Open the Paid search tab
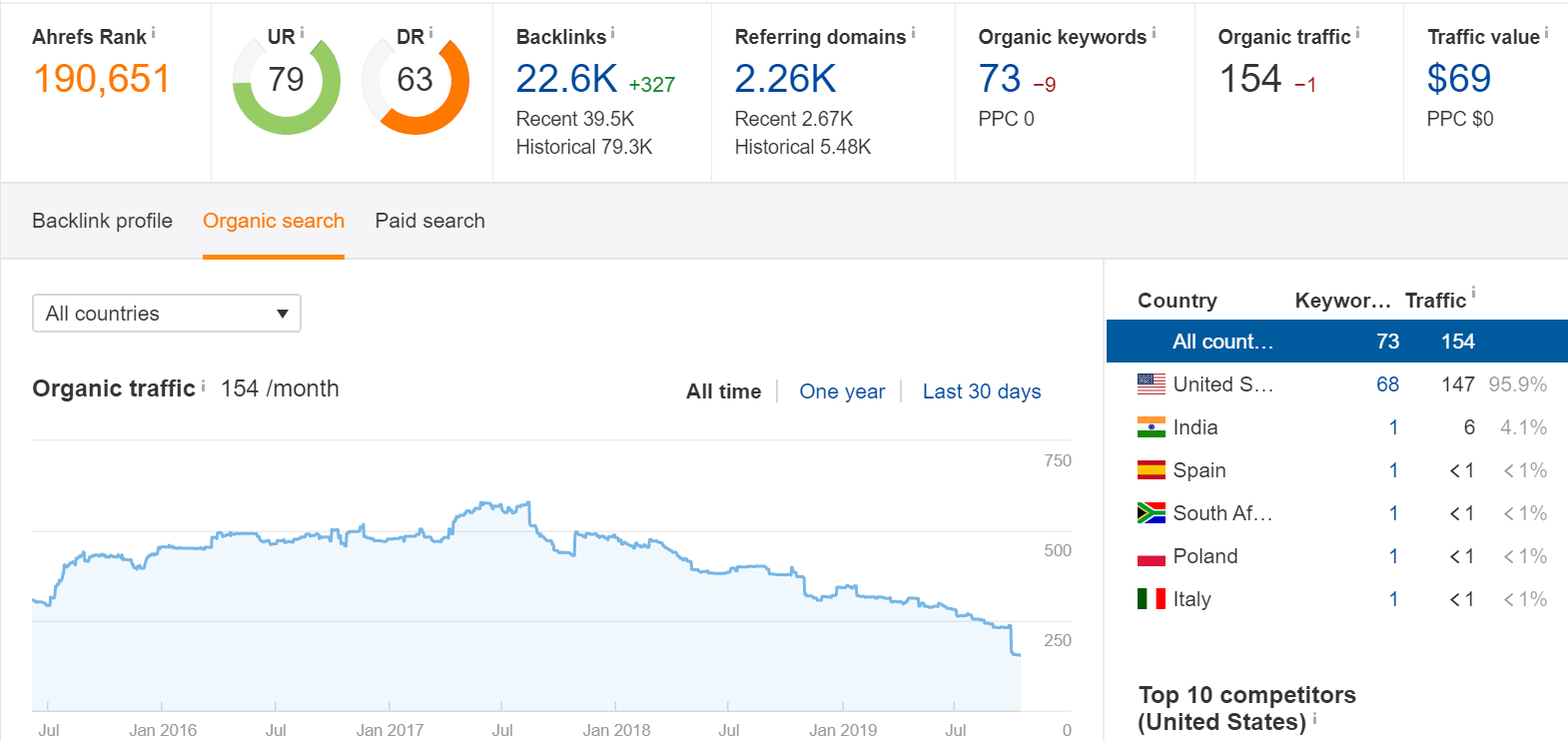This screenshot has height=741, width=1568. click(x=429, y=221)
